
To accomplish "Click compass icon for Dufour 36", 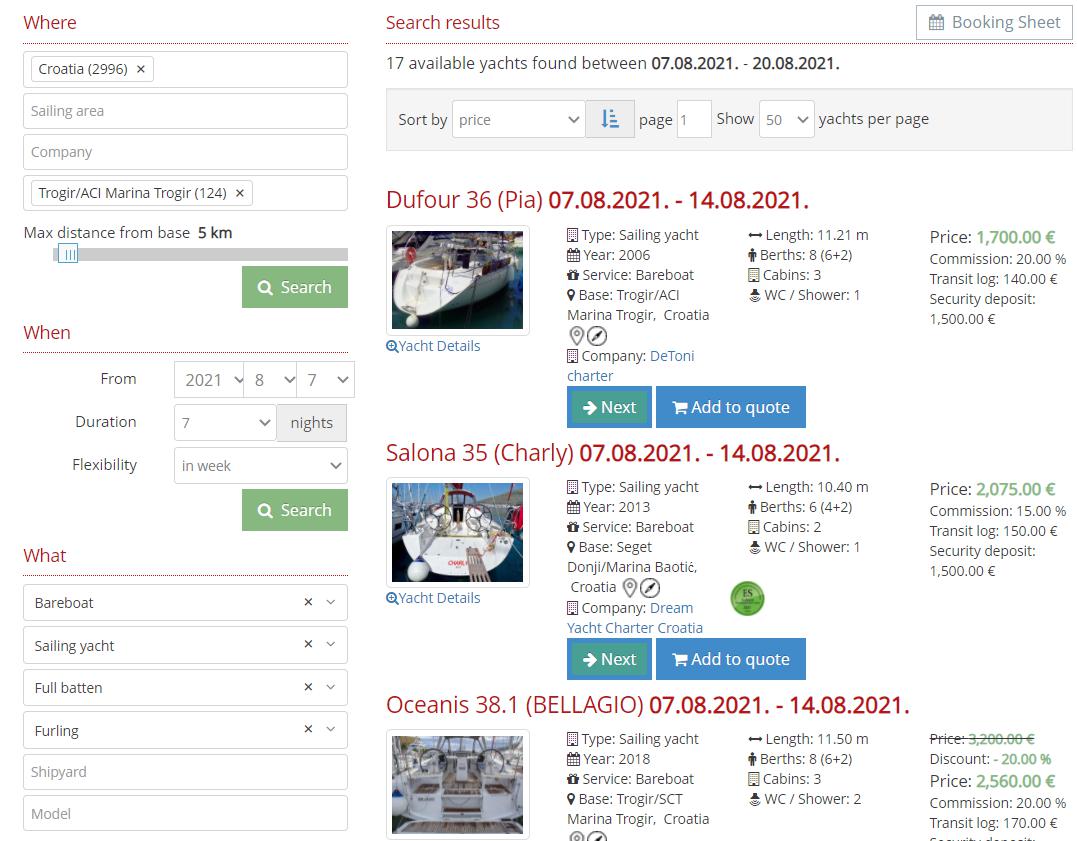I will click(x=597, y=336).
